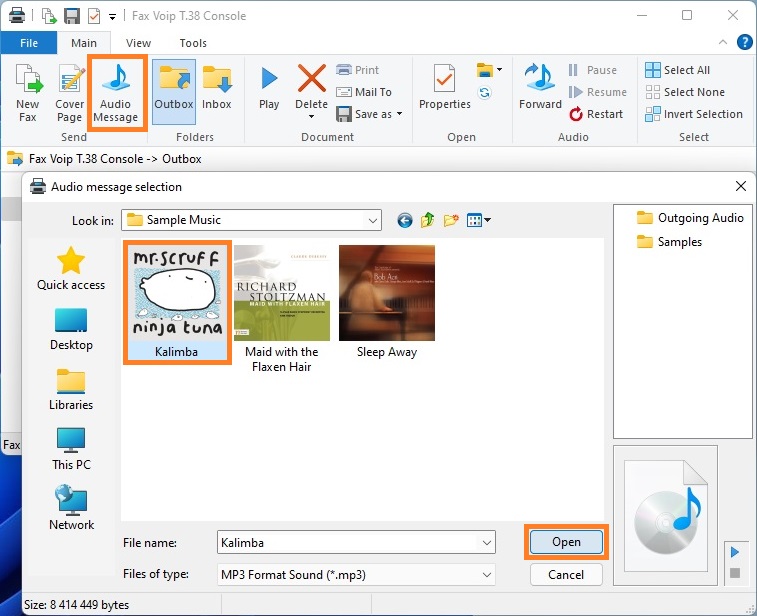Image resolution: width=757 pixels, height=616 pixels.
Task: Go to Desktop location
Action: click(71, 329)
